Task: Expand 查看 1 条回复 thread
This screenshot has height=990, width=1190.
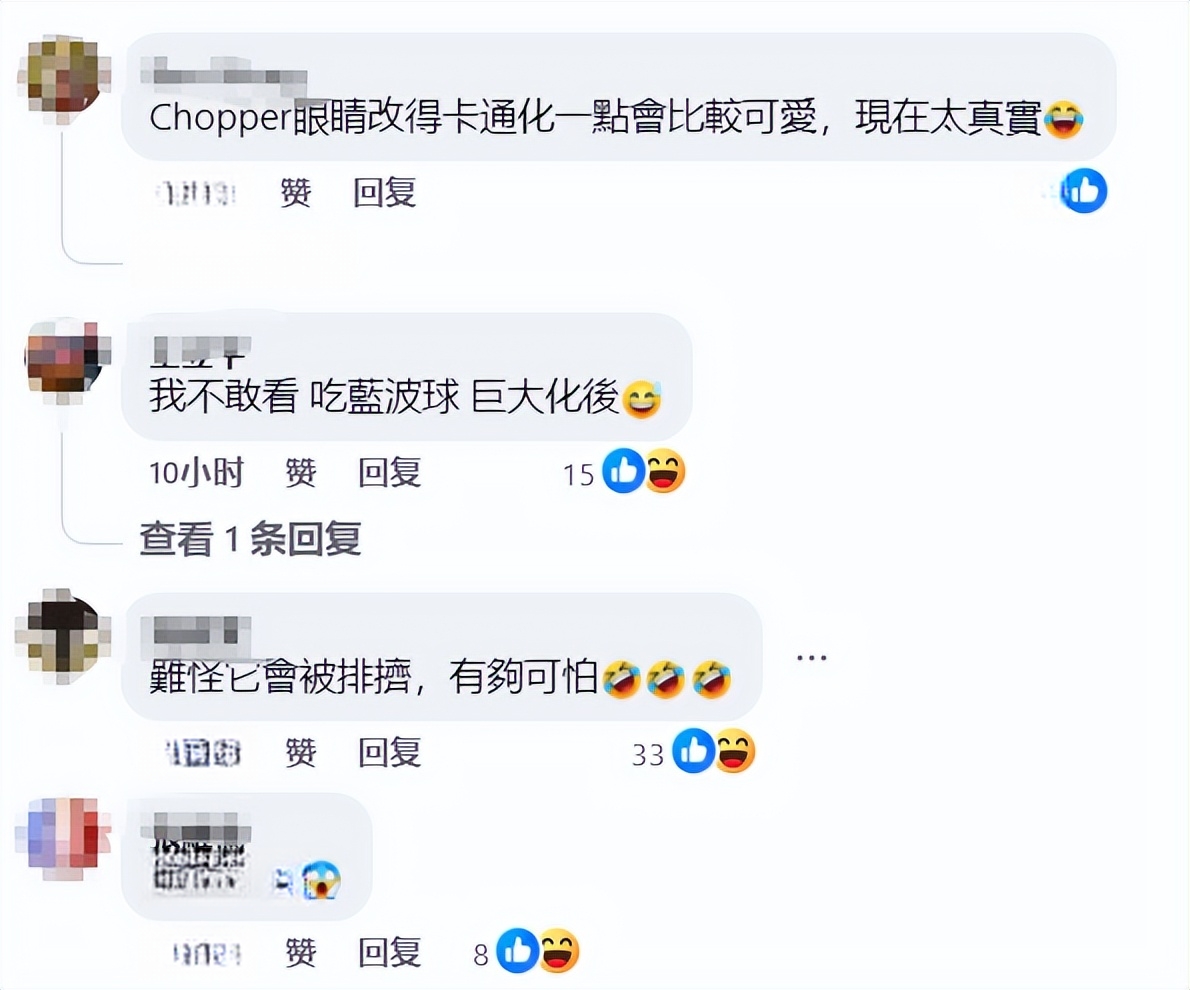Action: tap(250, 539)
